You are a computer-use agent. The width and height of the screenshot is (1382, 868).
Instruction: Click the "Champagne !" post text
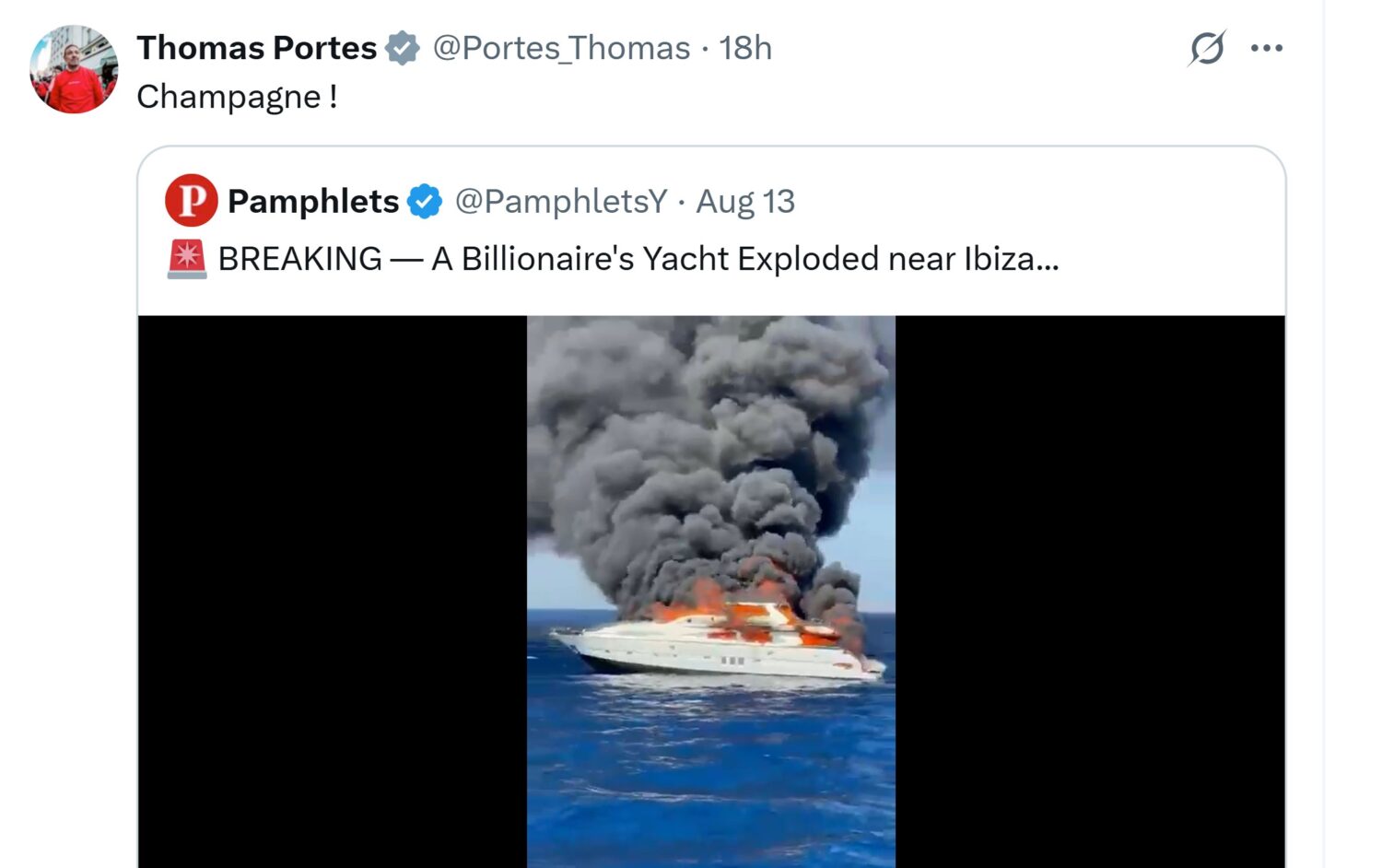237,97
